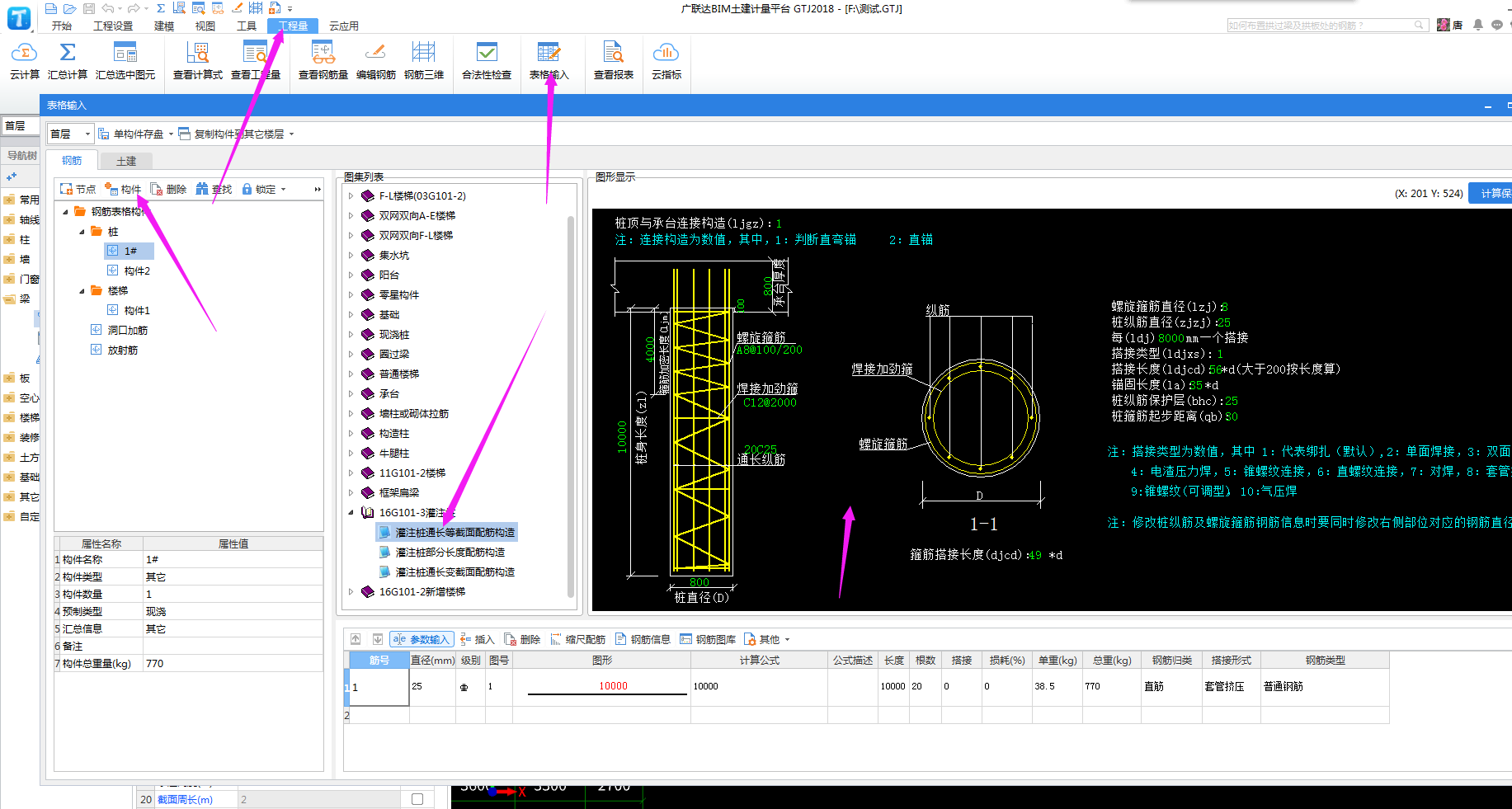Viewport: 1512px width, 809px height.
Task: Open 查看钢筋量 rebar quantity view
Action: (x=323, y=54)
